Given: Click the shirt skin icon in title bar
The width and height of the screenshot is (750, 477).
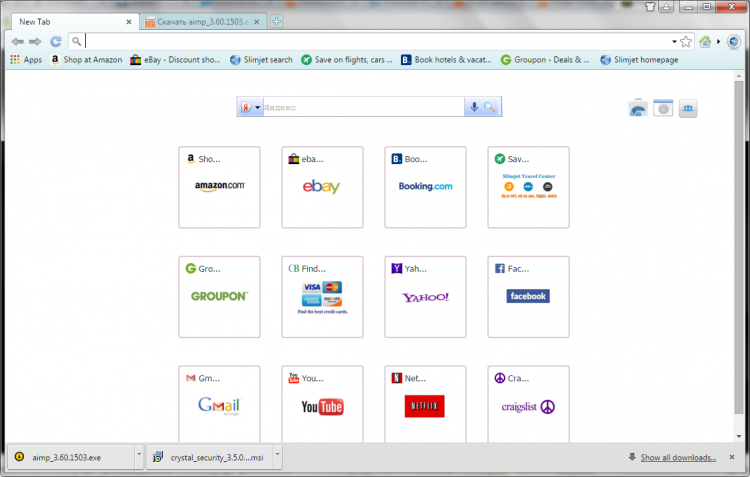Looking at the screenshot, I should point(650,6).
